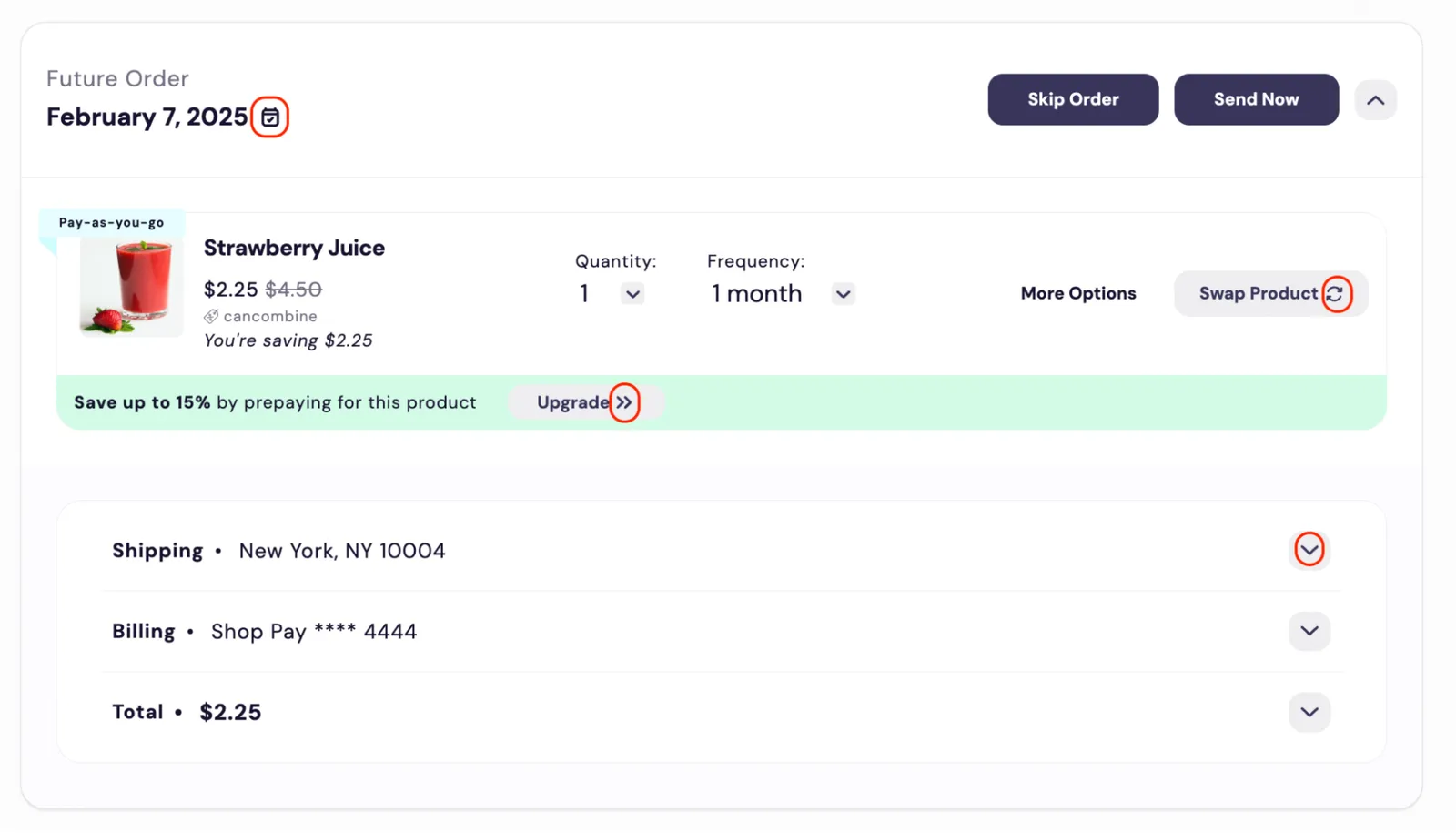Image resolution: width=1456 pixels, height=833 pixels.
Task: Click the Pay-as-you-go label
Action: pyautogui.click(x=112, y=222)
